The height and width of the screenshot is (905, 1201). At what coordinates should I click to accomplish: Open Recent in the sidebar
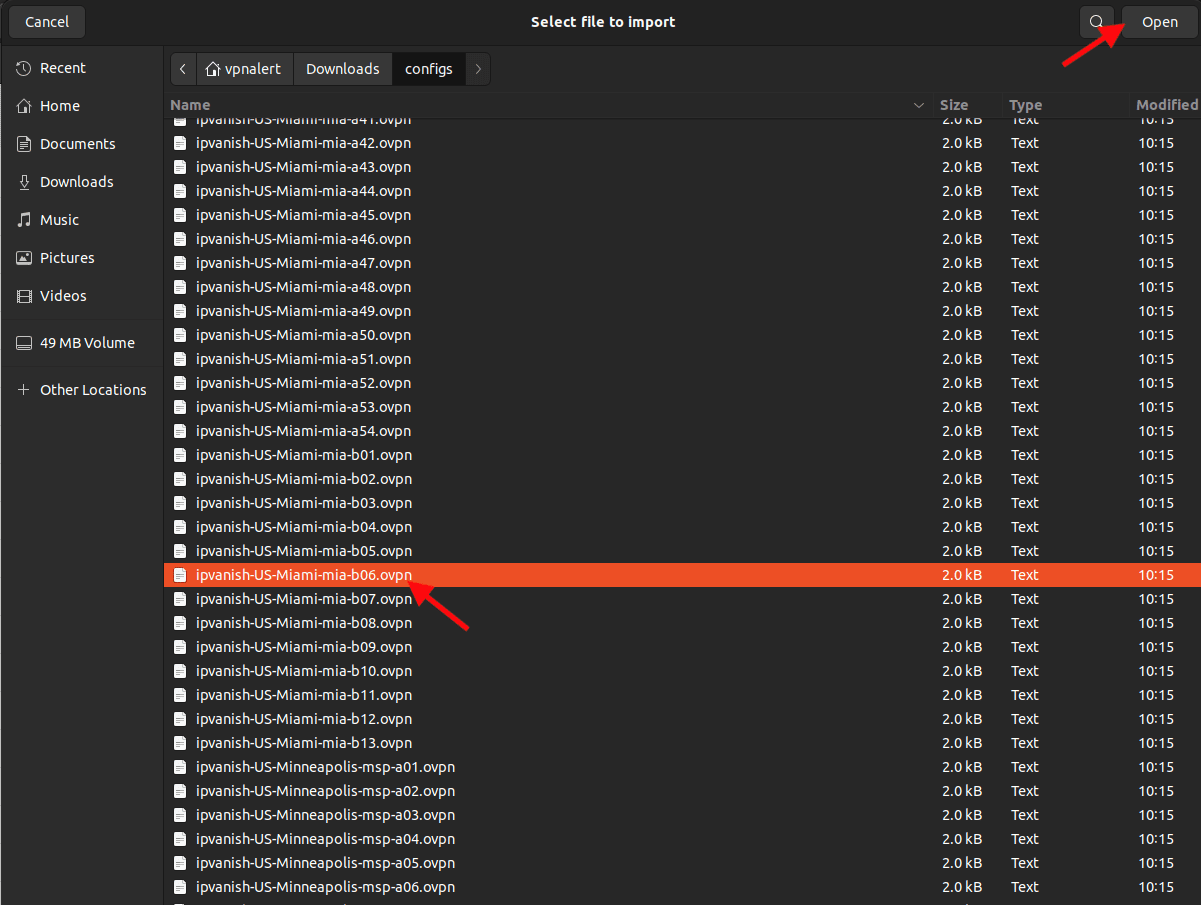62,68
